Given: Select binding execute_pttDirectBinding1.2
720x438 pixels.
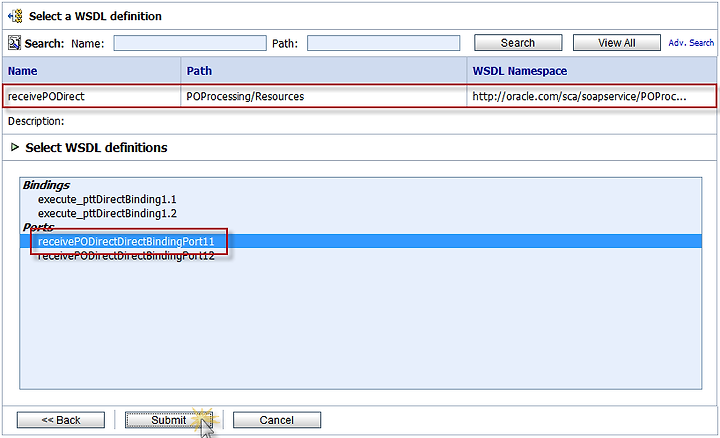Looking at the screenshot, I should pos(107,213).
